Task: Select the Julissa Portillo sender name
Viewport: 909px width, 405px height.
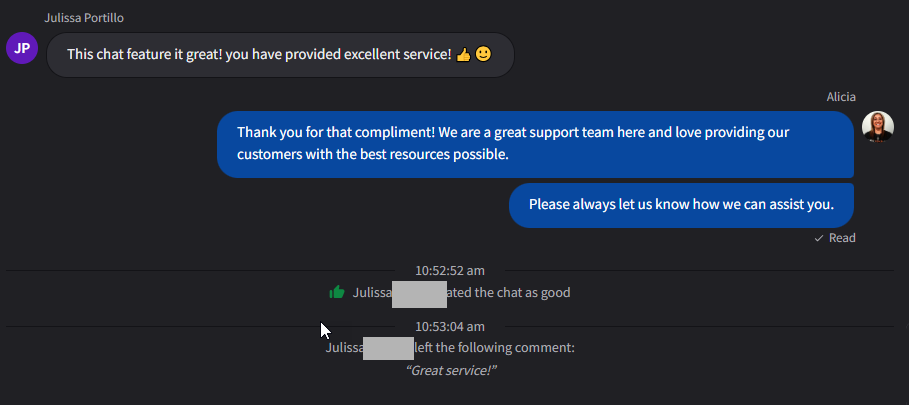Action: point(85,18)
